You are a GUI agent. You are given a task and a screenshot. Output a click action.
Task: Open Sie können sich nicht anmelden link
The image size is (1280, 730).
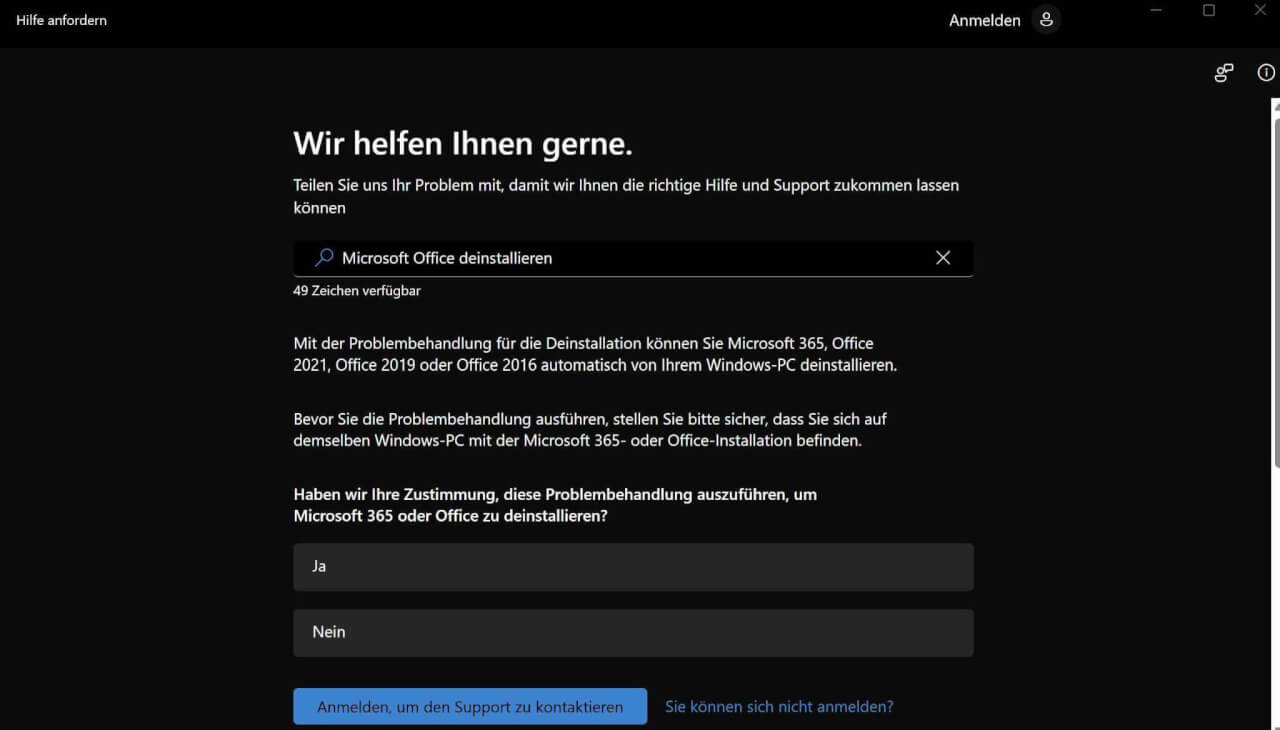click(779, 706)
